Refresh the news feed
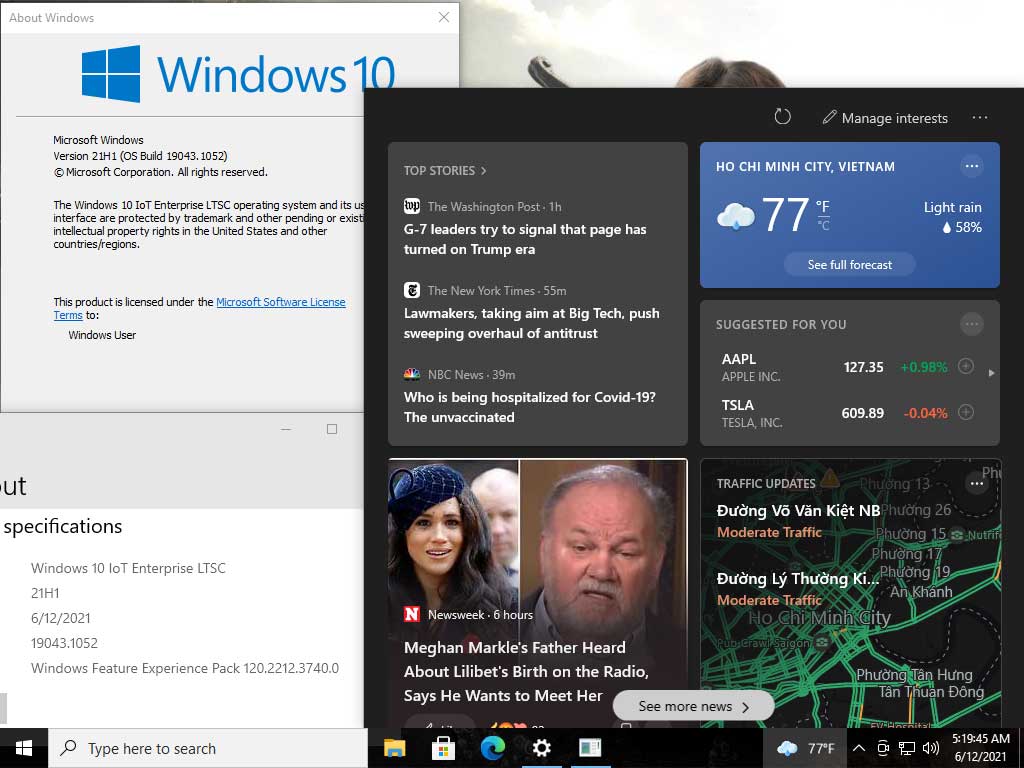Viewport: 1024px width, 768px height. [x=782, y=117]
